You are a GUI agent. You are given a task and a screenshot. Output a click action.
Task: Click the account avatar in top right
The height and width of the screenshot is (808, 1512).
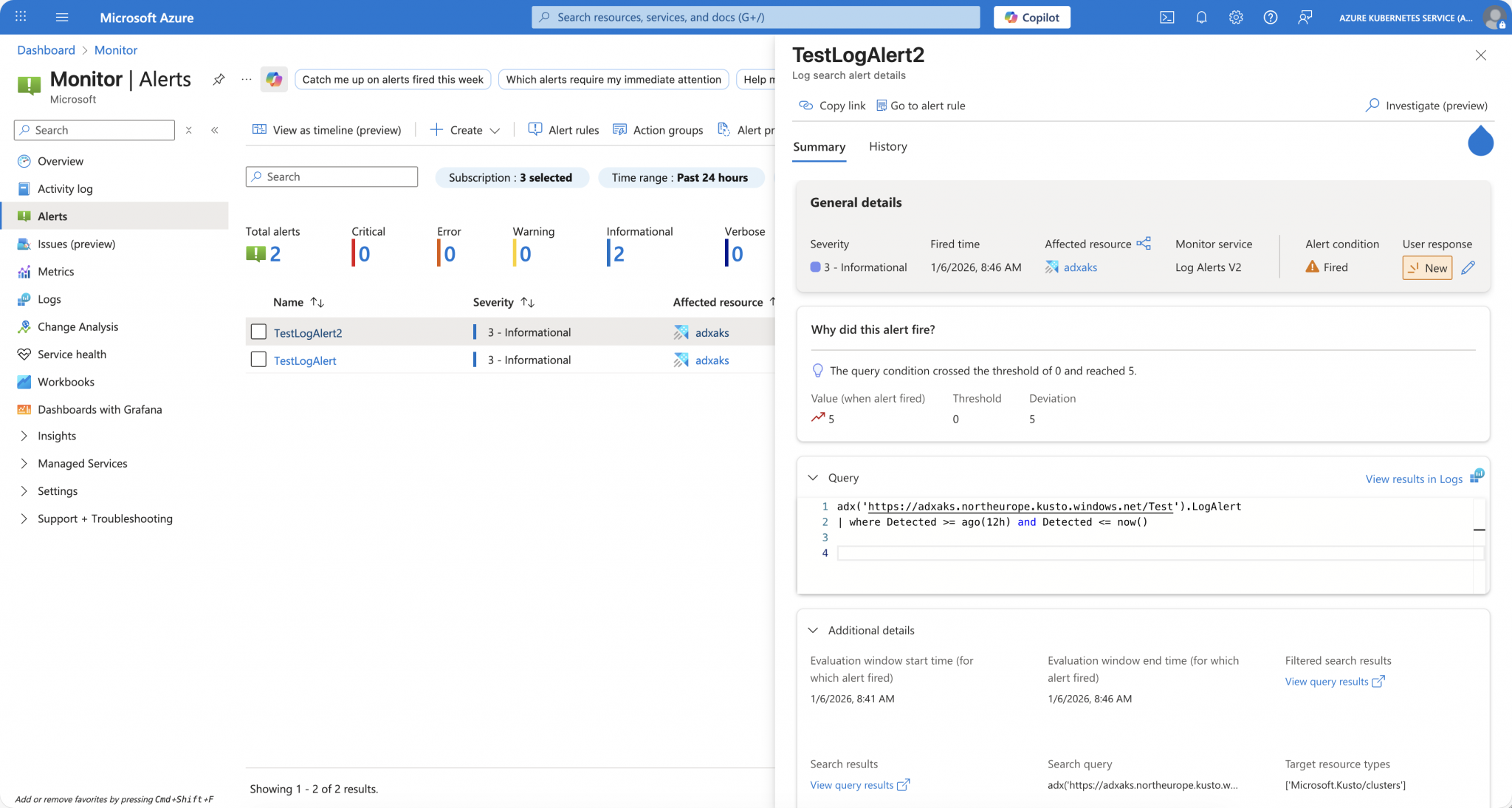pyautogui.click(x=1494, y=17)
